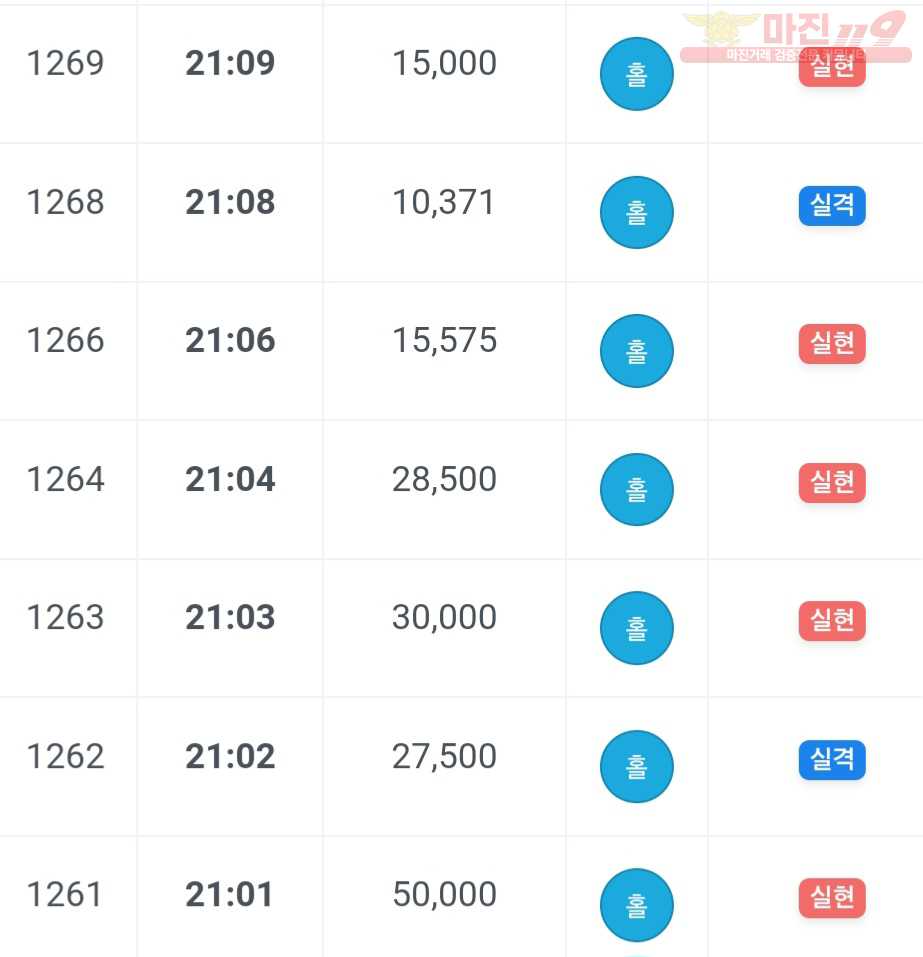This screenshot has width=923, height=957.
Task: Tap the 홀 circle next to 50,000
Action: (x=637, y=905)
